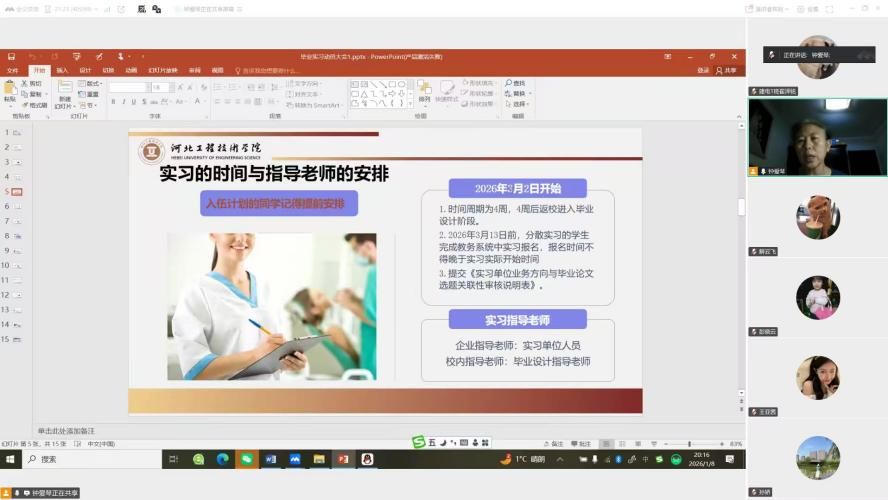Click Find (查找) in the Editing group

[x=516, y=83]
